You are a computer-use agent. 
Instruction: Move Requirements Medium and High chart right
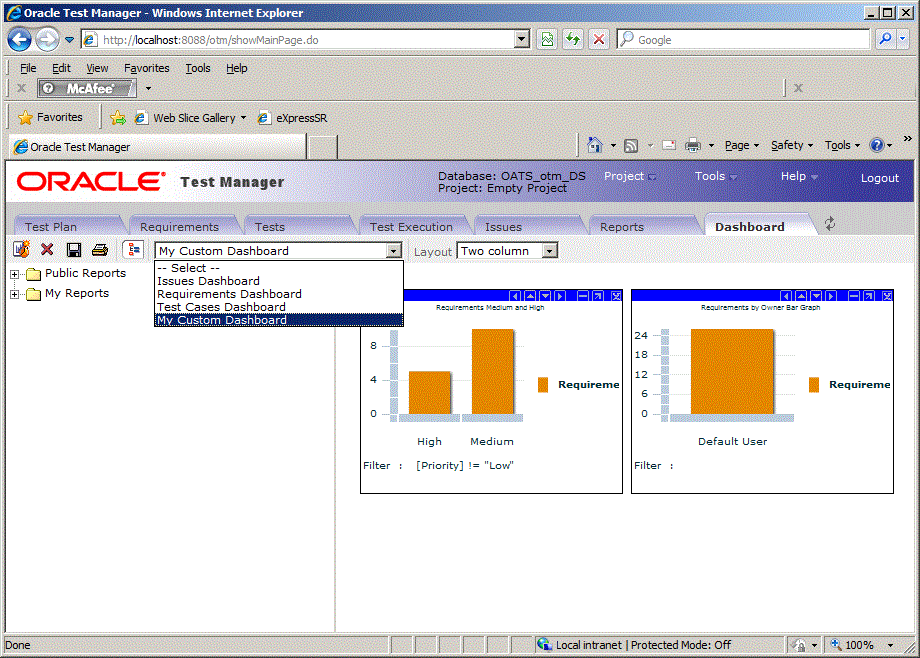click(x=560, y=296)
